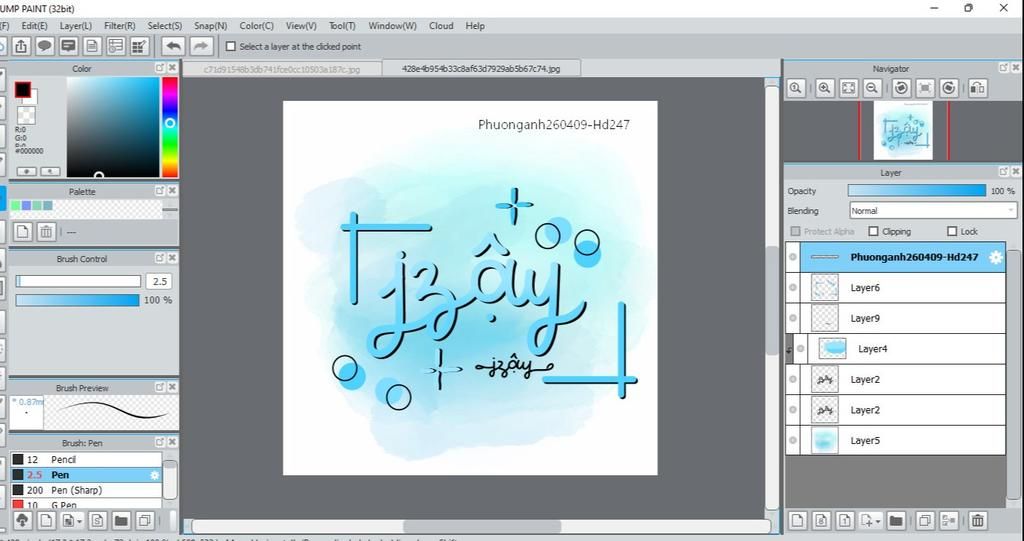Delete palette color with trash icon
This screenshot has height=541, width=1024.
46,232
